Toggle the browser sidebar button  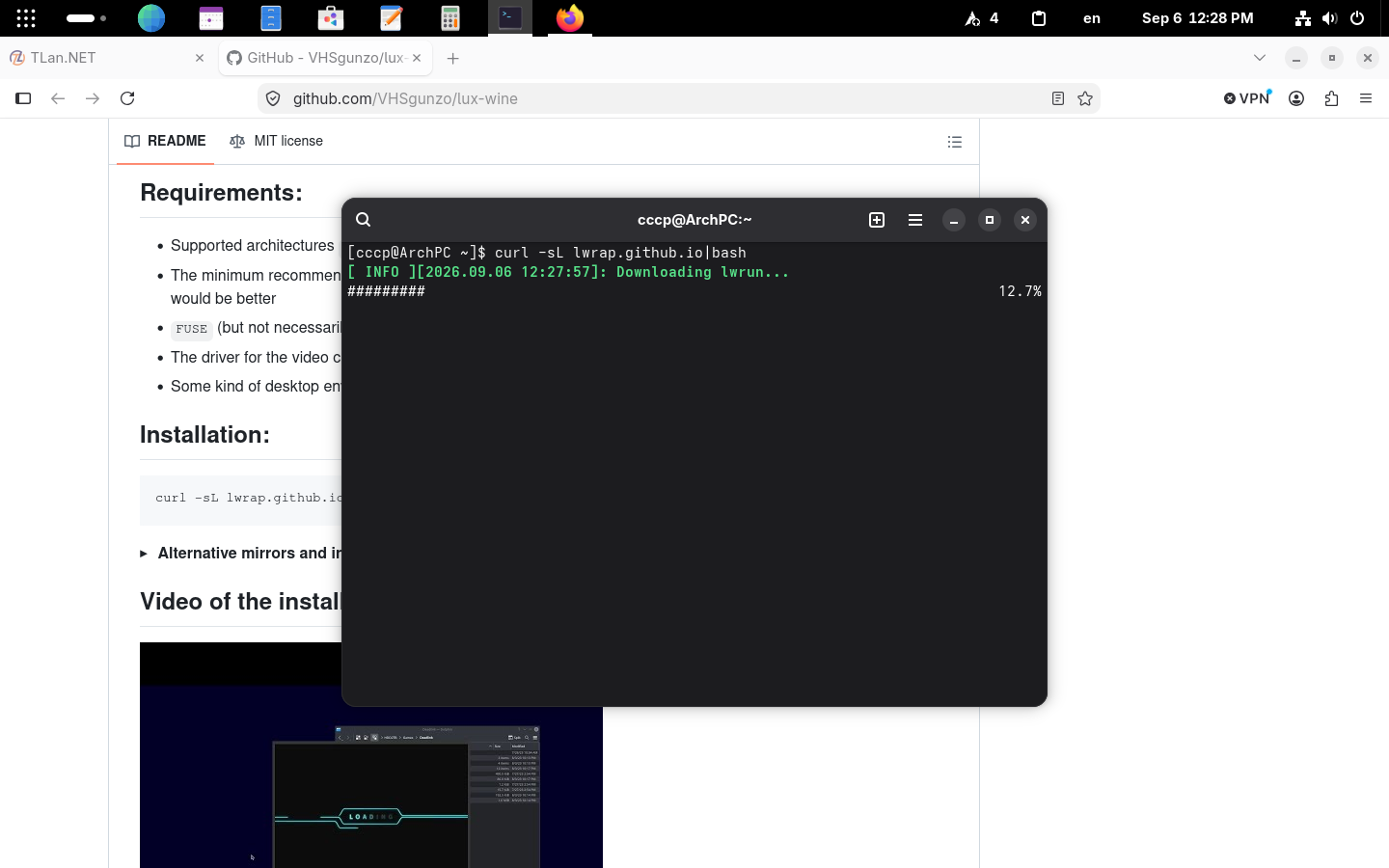(23, 98)
